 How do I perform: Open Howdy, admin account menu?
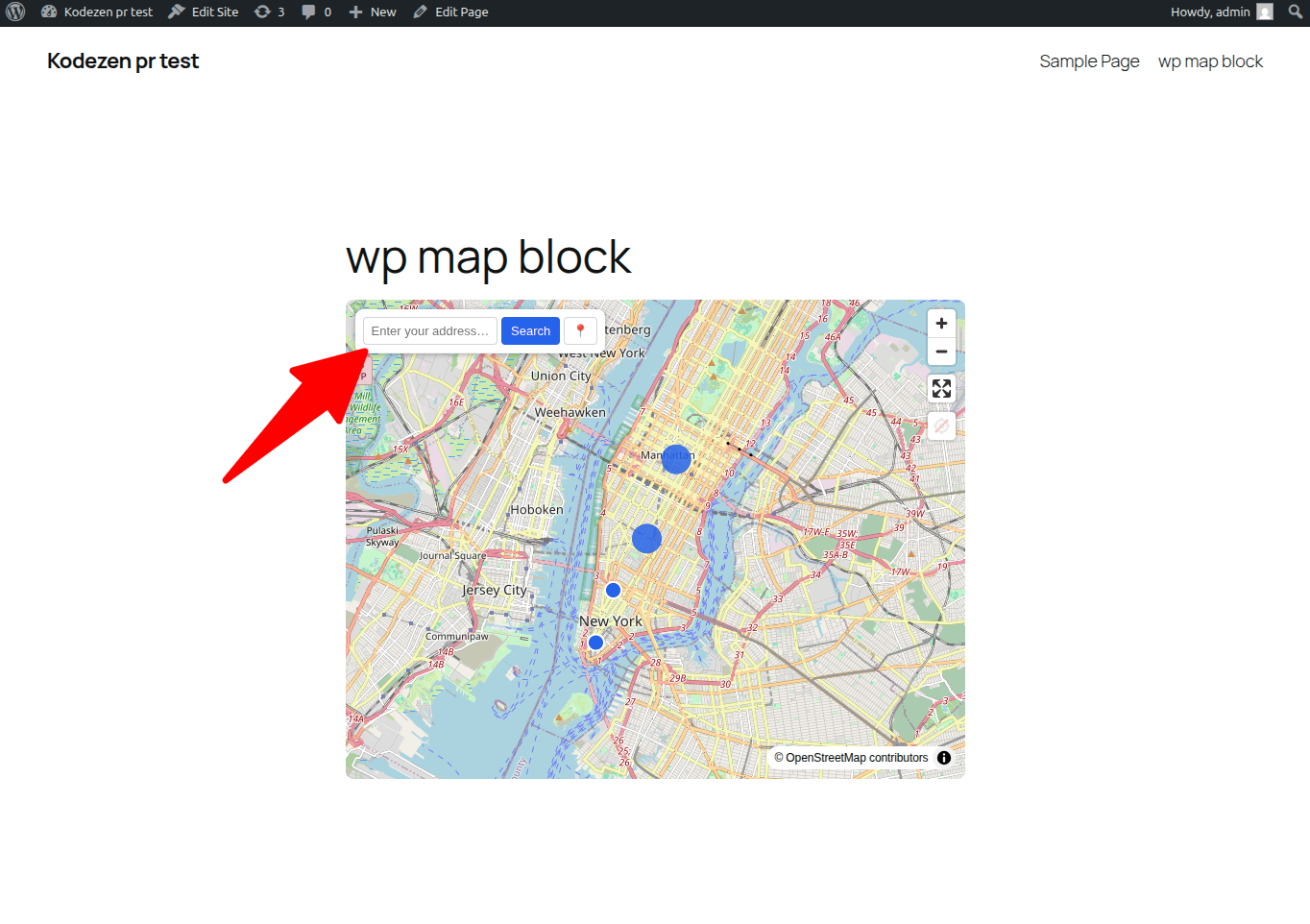1222,12
